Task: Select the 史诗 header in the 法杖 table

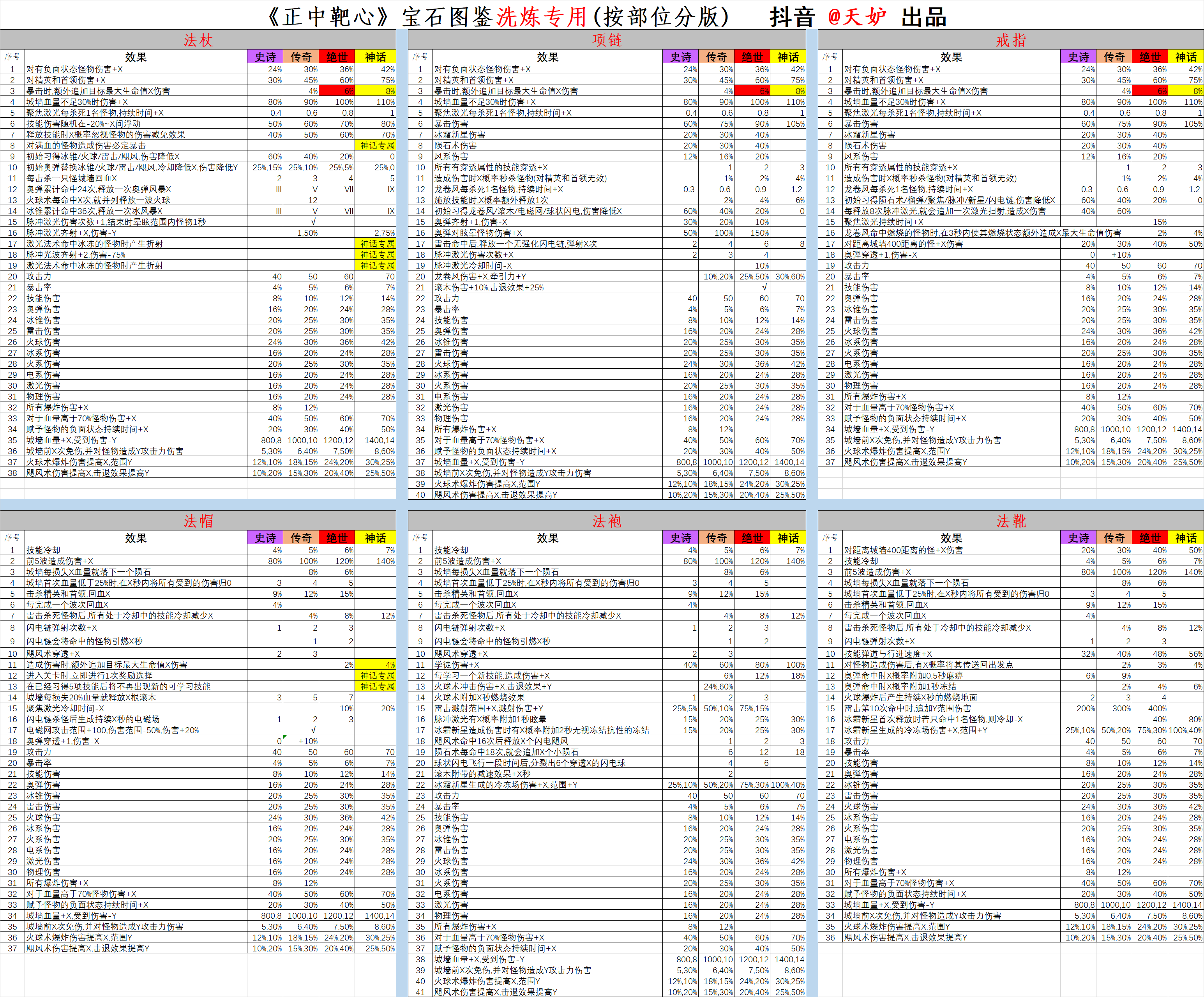Action: [265, 57]
